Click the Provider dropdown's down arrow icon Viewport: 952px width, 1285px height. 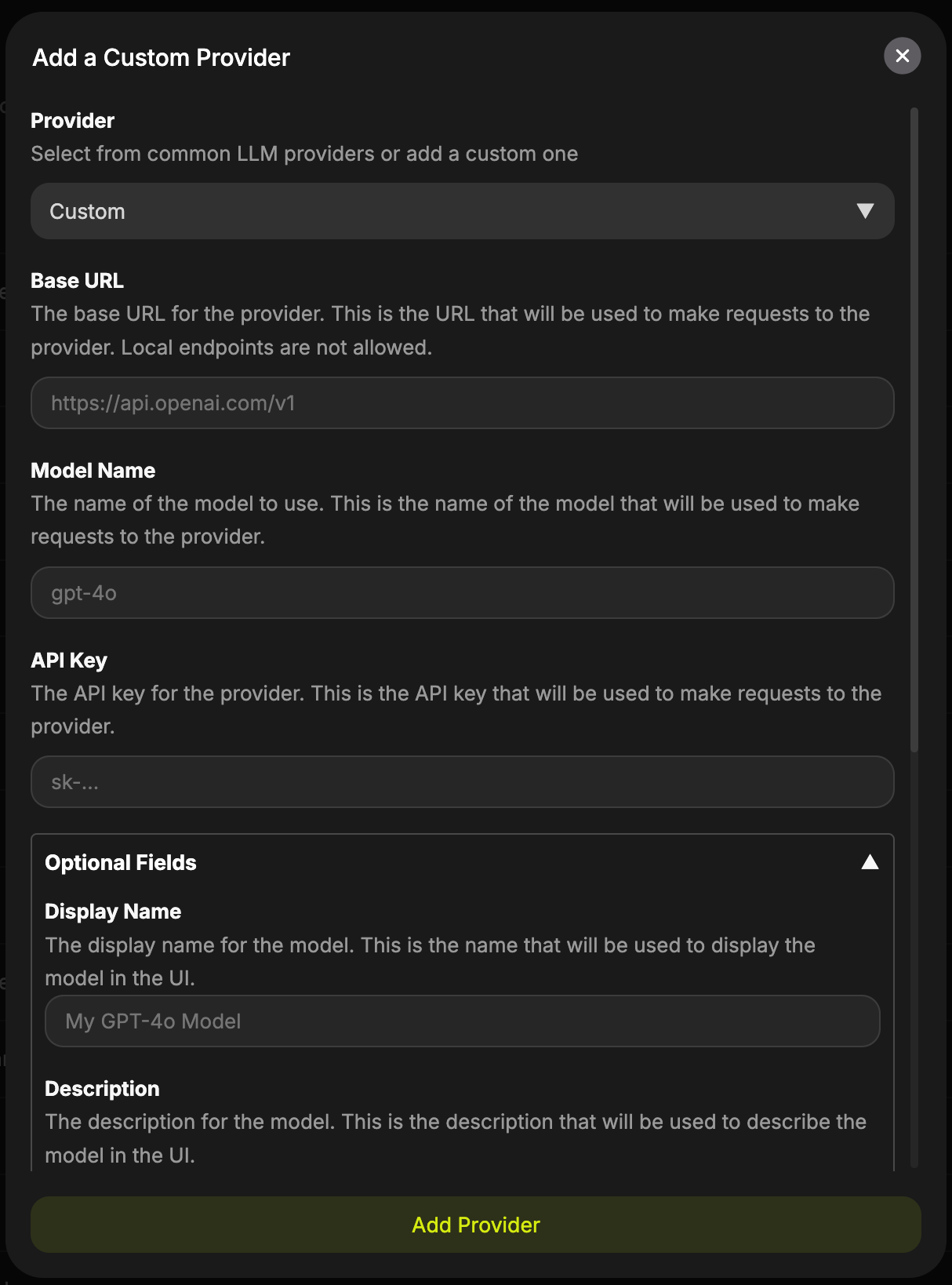coord(865,211)
